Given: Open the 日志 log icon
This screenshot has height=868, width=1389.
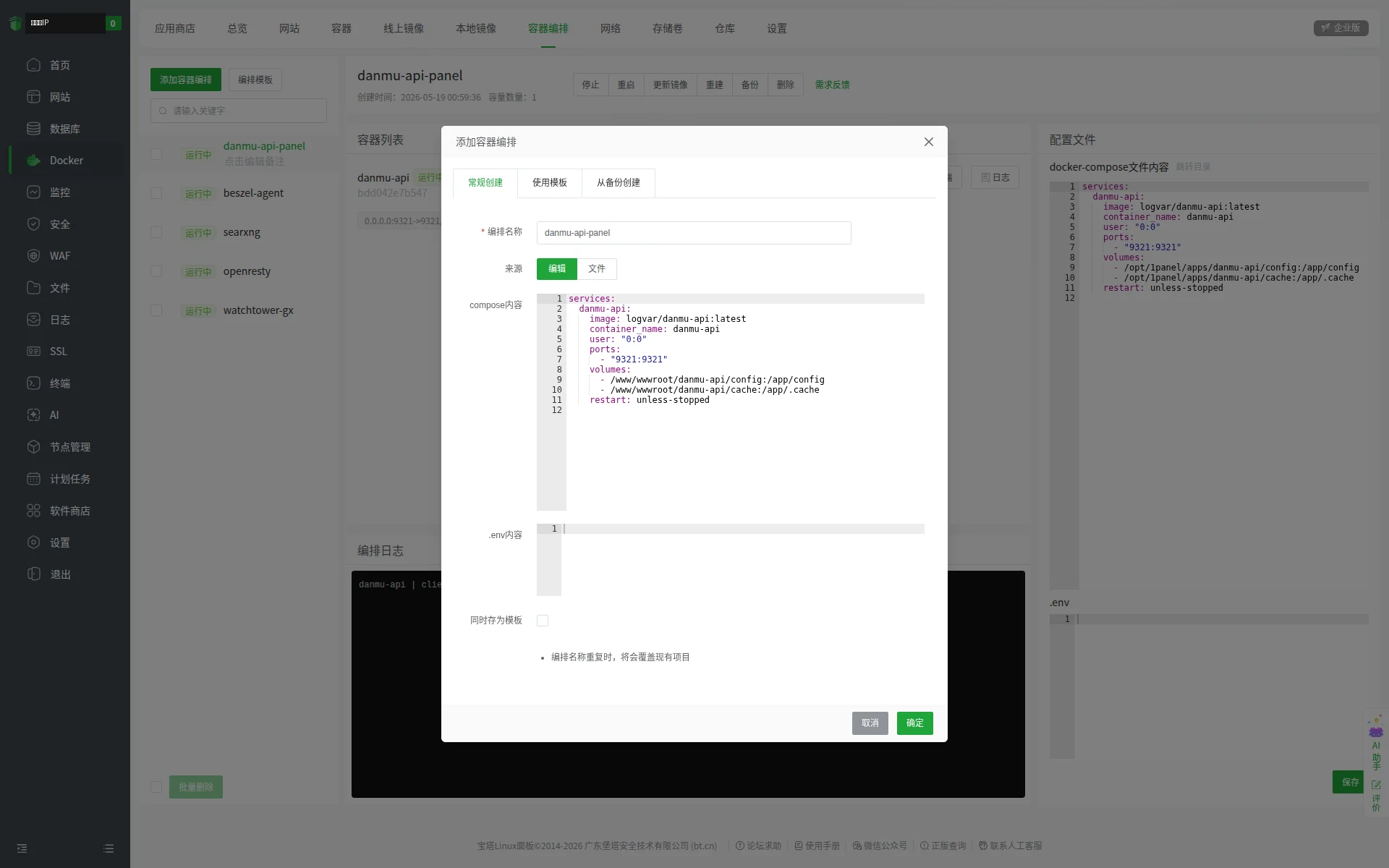Looking at the screenshot, I should coord(33,320).
